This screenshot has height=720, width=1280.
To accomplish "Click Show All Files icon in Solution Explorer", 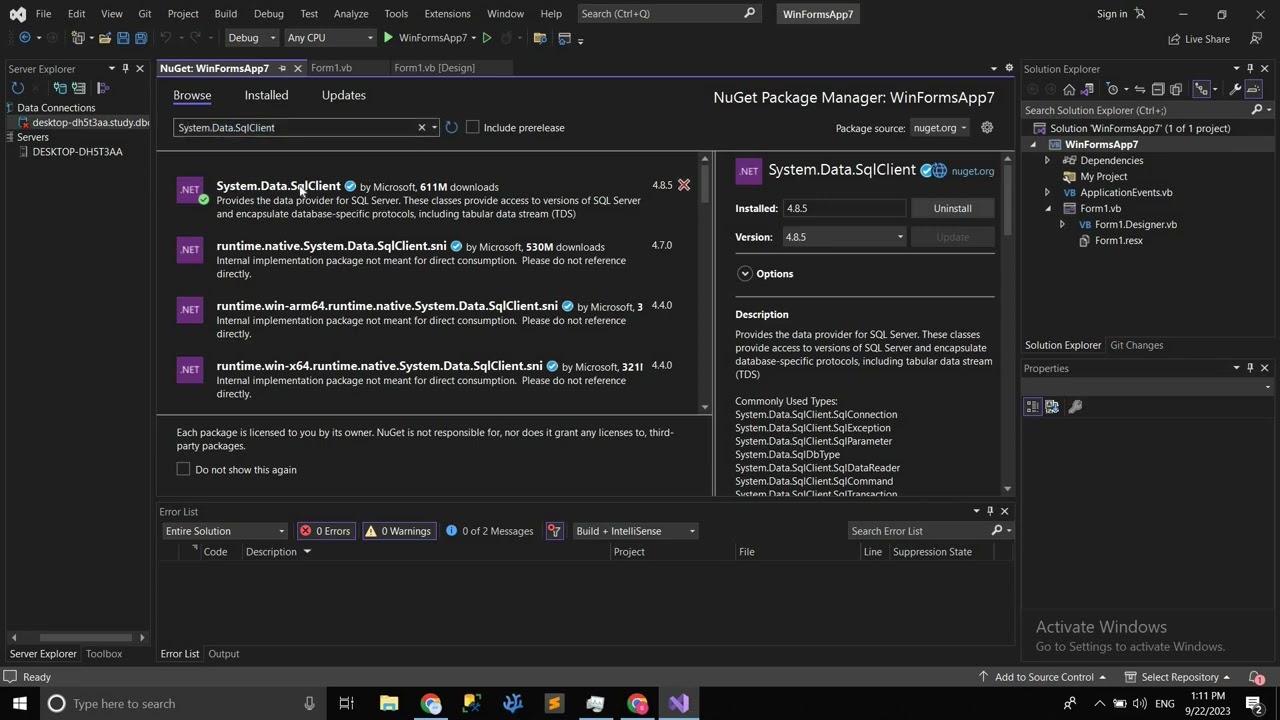I will [x=1176, y=89].
